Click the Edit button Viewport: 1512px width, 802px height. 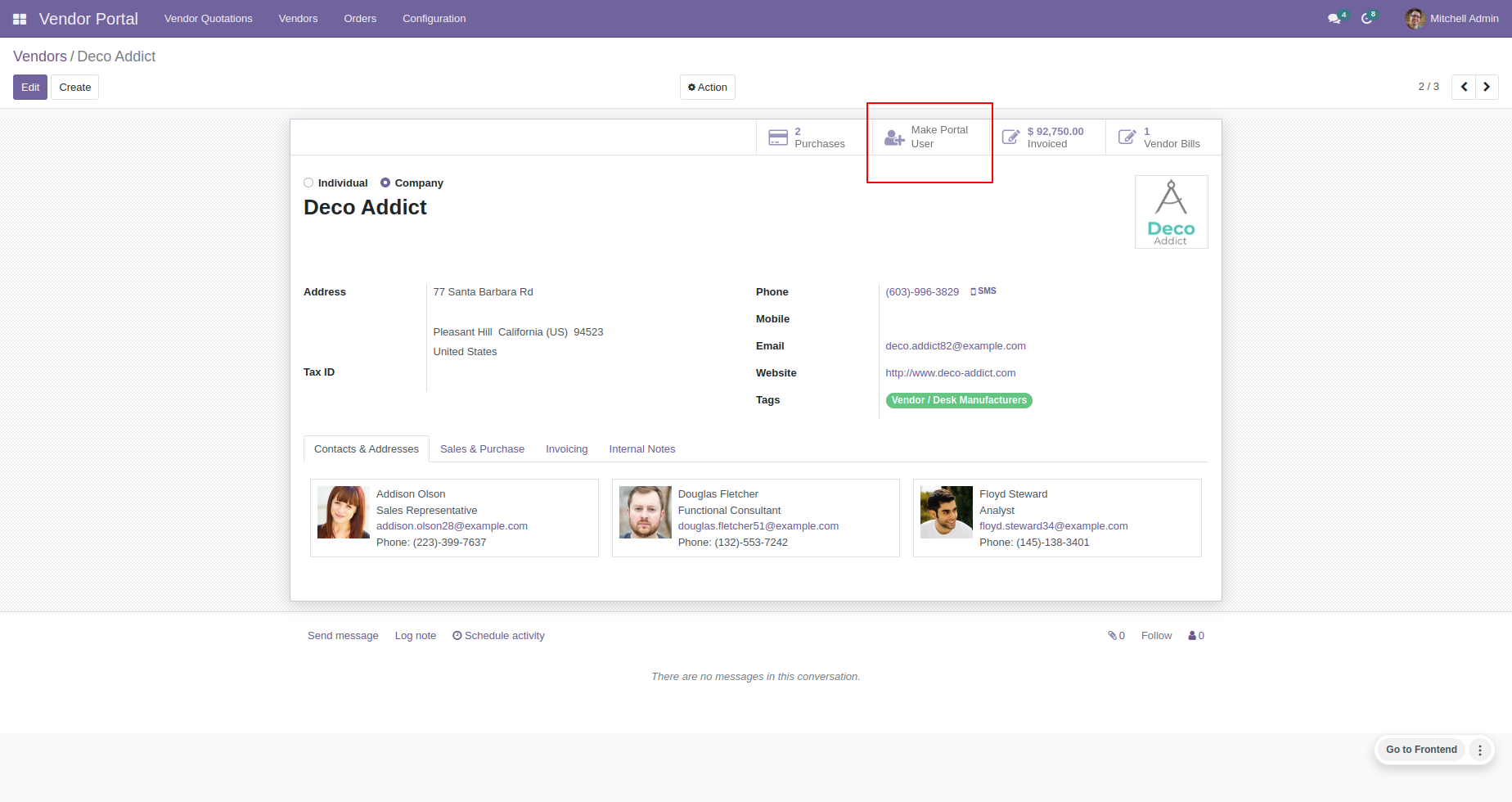(x=30, y=88)
